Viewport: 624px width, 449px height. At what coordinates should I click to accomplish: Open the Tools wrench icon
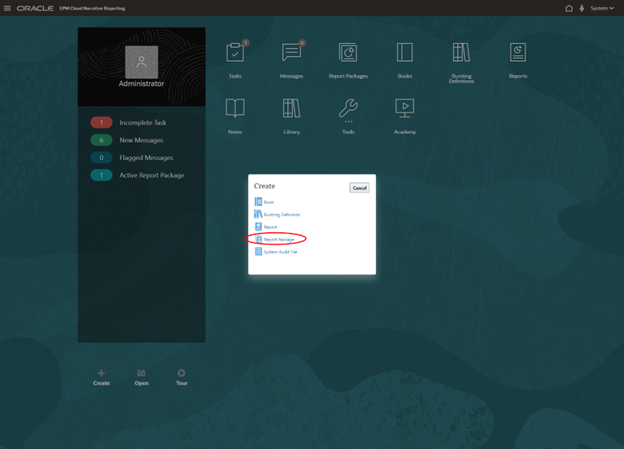pyautogui.click(x=348, y=108)
